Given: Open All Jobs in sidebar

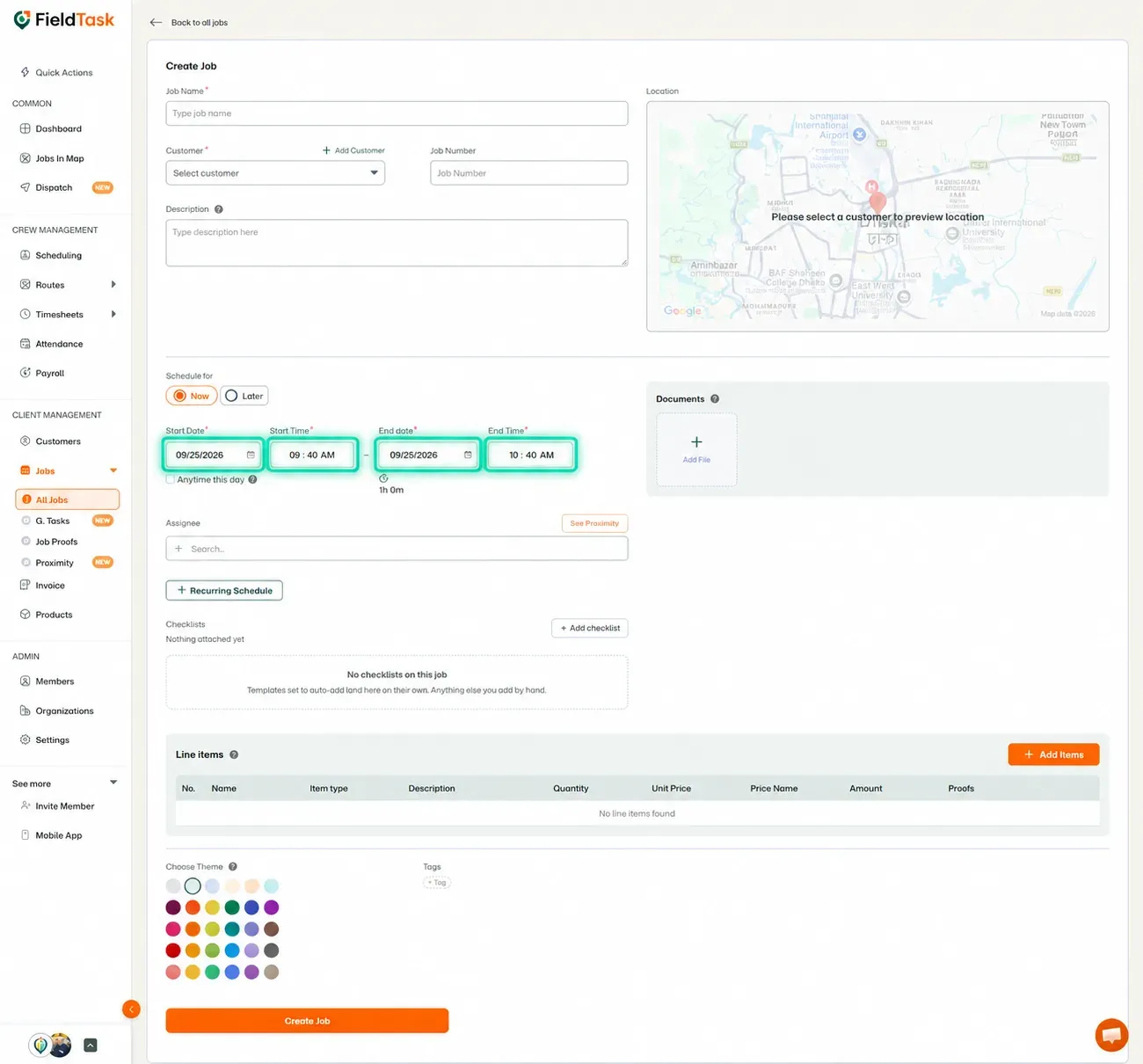Looking at the screenshot, I should [x=68, y=499].
